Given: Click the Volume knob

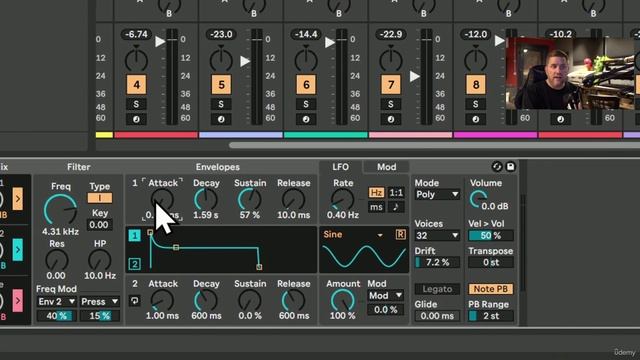Looking at the screenshot, I should coord(478,199).
